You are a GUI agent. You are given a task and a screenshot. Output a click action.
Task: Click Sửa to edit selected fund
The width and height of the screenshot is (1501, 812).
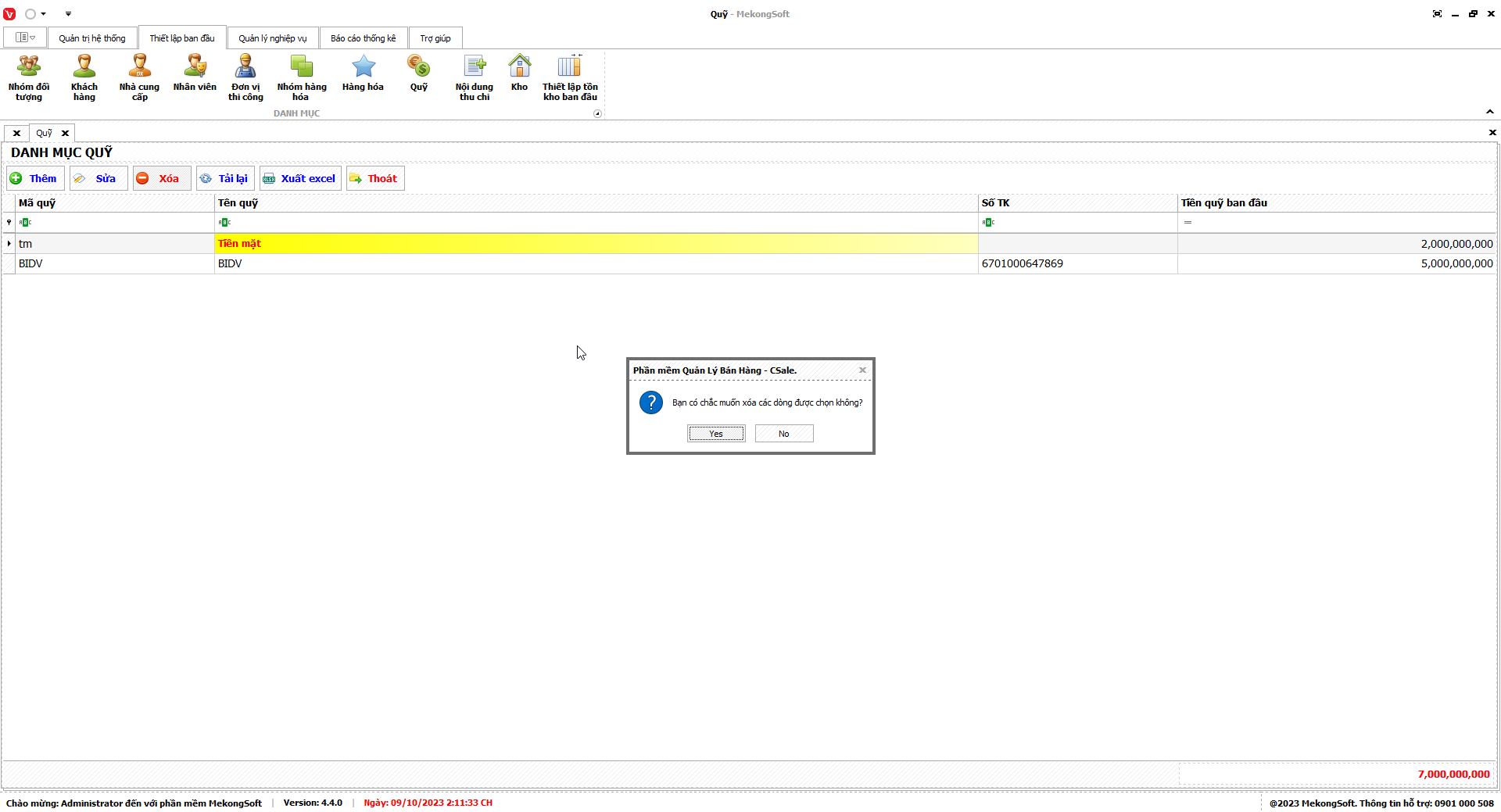click(x=99, y=178)
